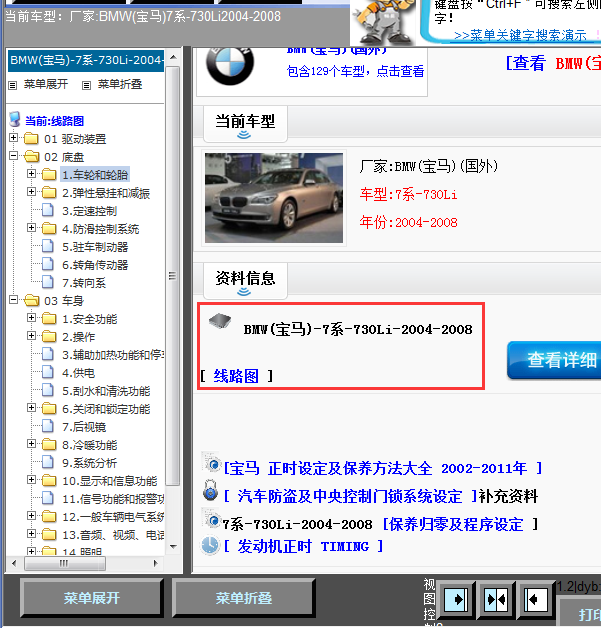
Task: Expand the 10.显示和信息功能 node
Action: (31, 480)
